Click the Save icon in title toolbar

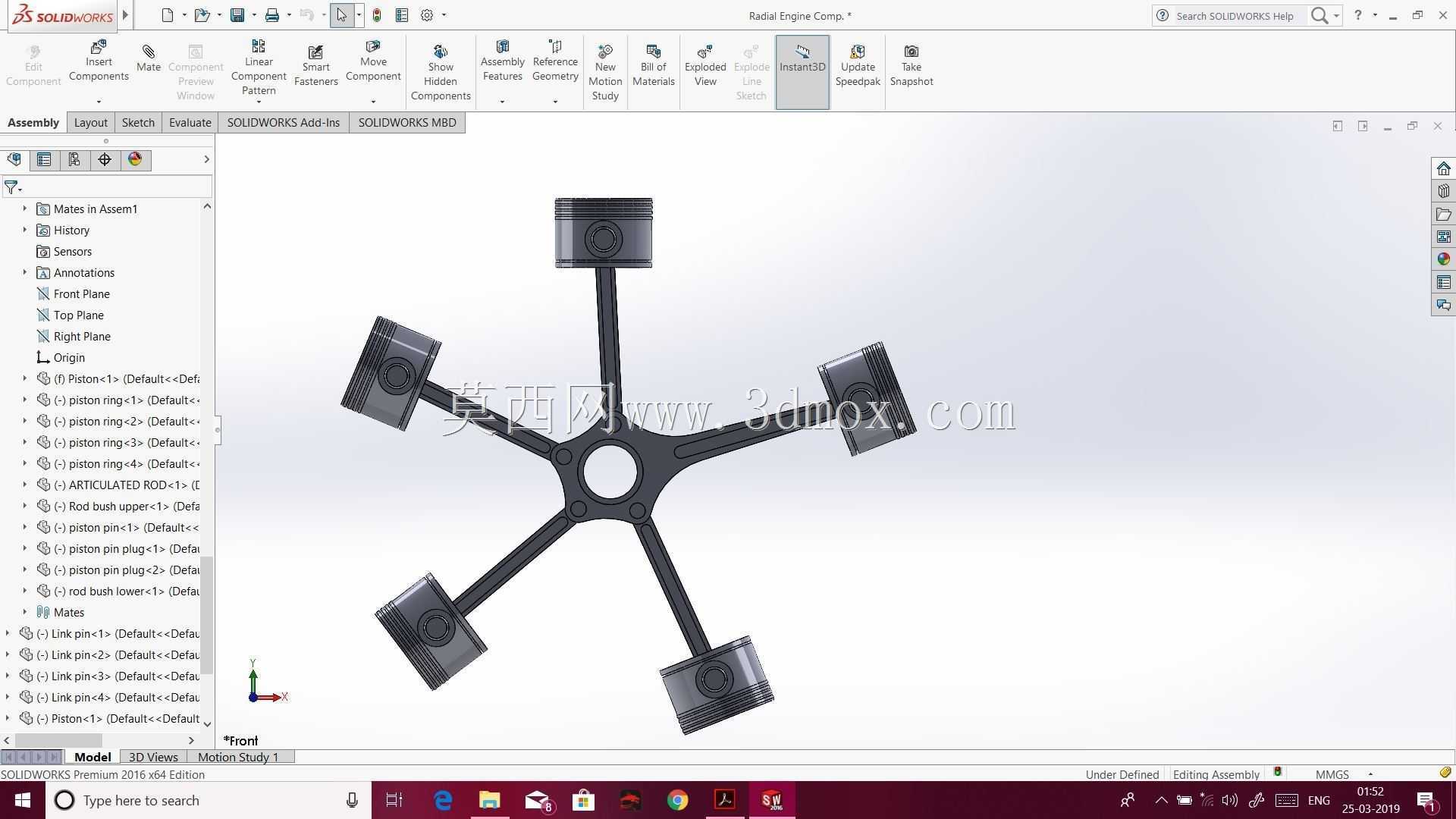click(237, 15)
